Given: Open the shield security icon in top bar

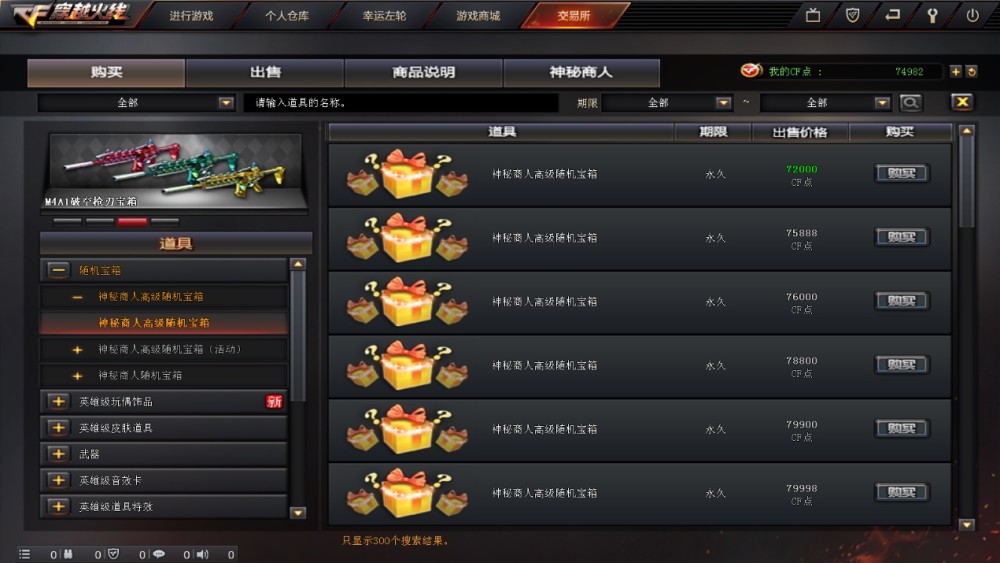Looking at the screenshot, I should point(852,15).
